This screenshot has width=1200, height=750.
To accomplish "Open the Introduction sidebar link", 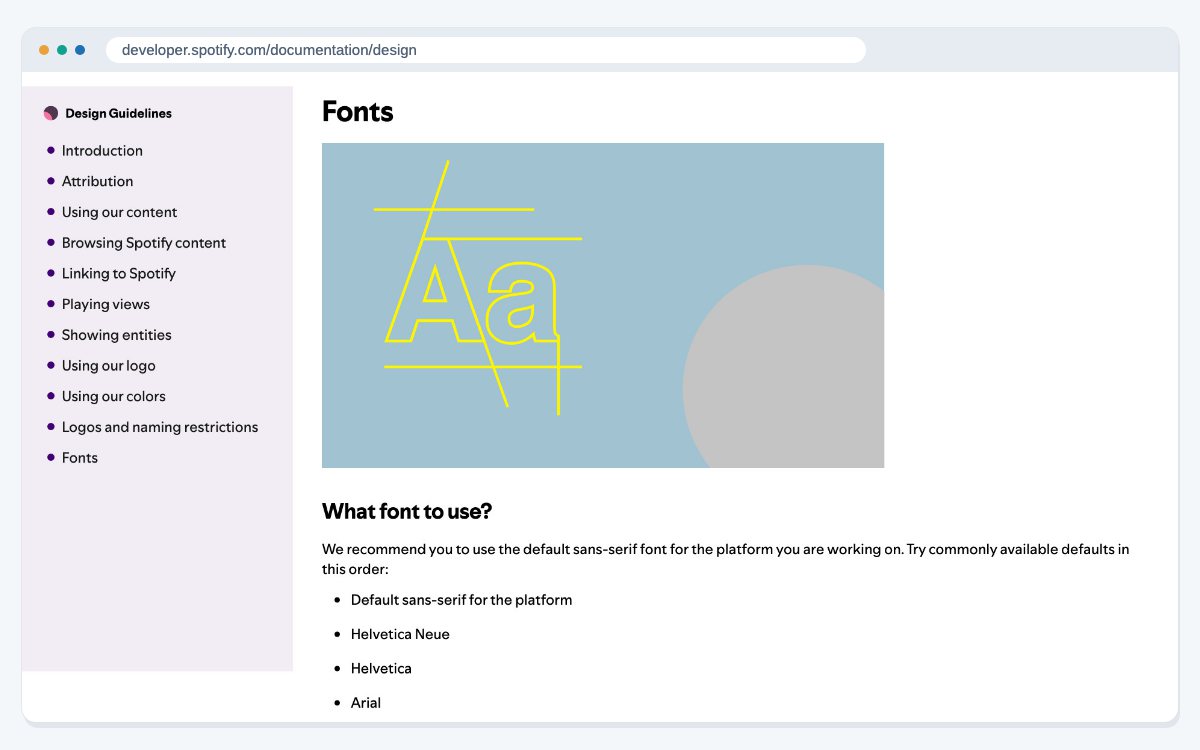I will [102, 151].
